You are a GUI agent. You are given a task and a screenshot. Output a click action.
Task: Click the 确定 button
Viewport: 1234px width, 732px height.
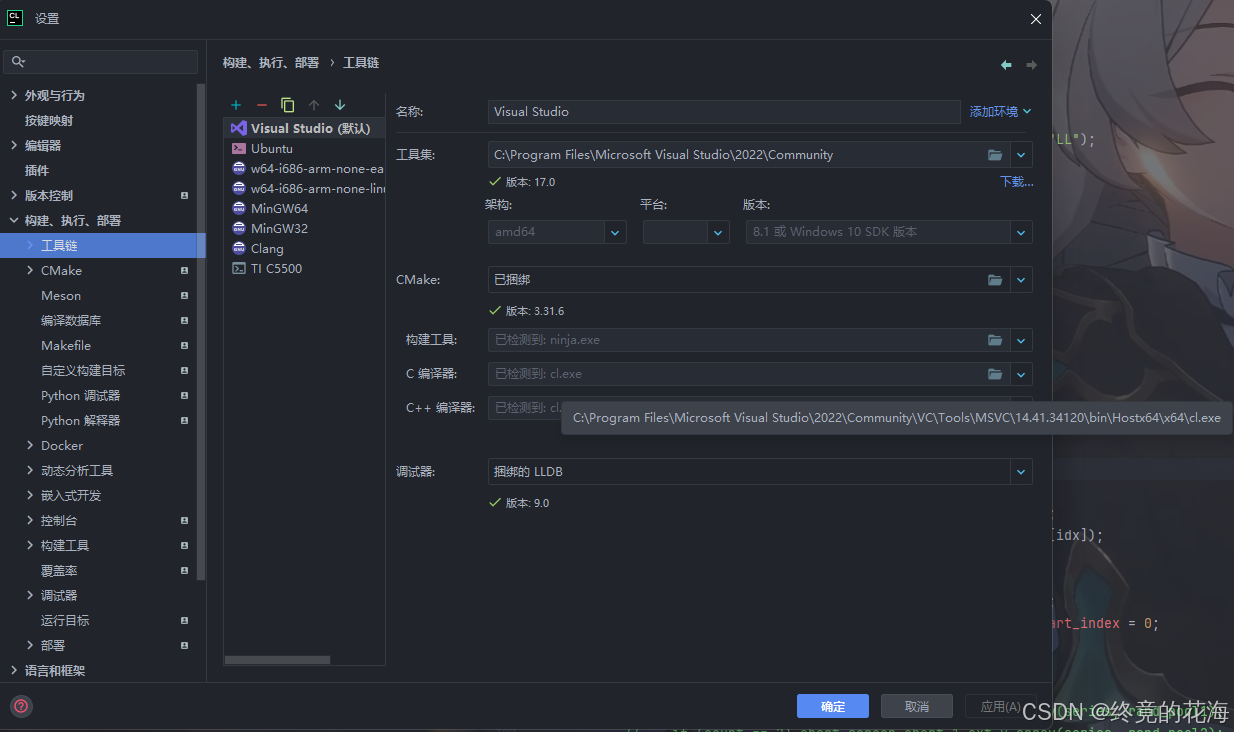(833, 706)
